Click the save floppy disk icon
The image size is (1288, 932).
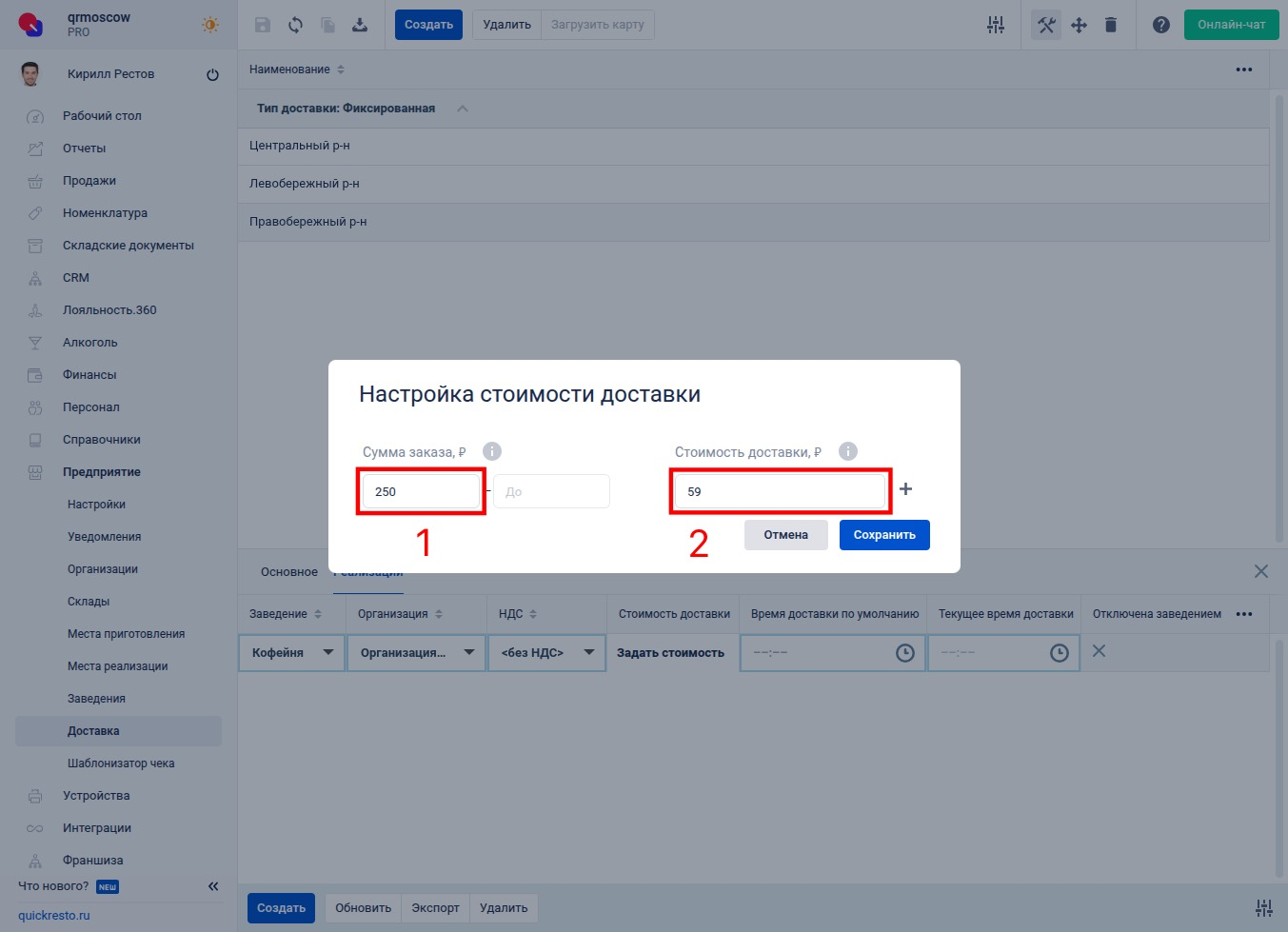click(263, 25)
